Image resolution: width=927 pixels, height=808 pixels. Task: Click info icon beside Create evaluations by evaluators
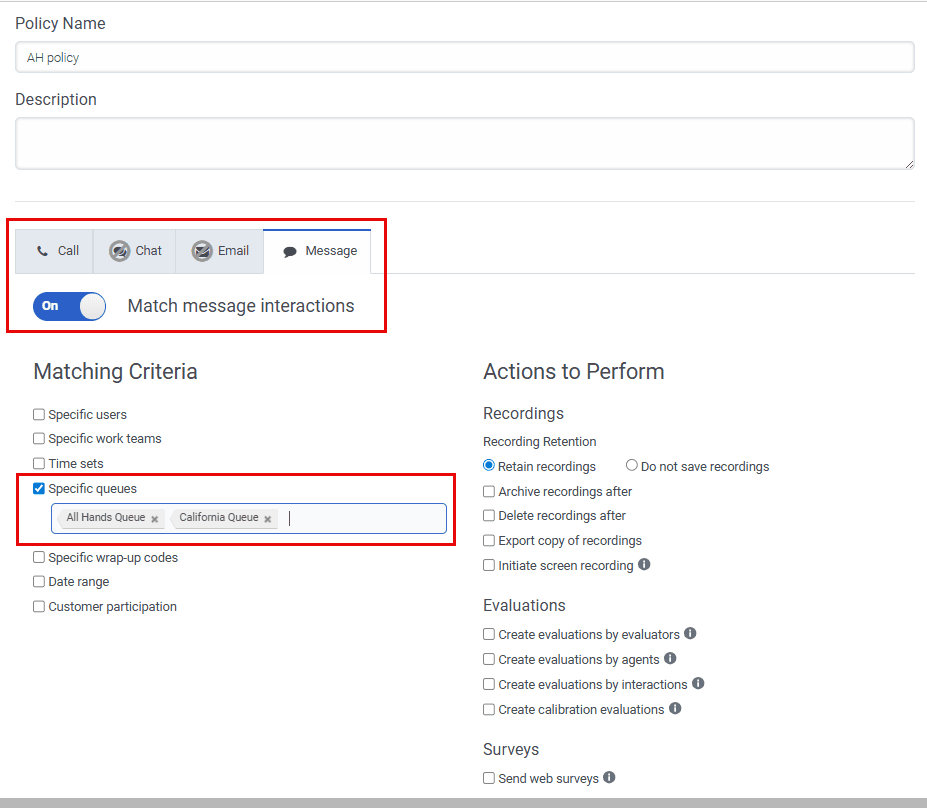tap(692, 634)
